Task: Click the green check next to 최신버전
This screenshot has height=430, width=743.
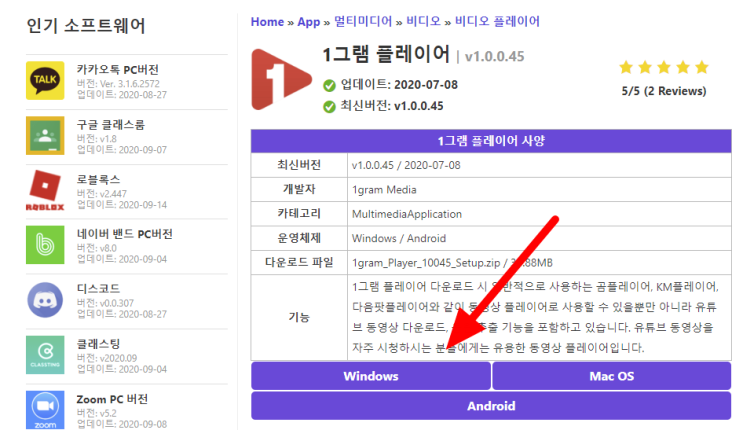Action: [x=329, y=107]
